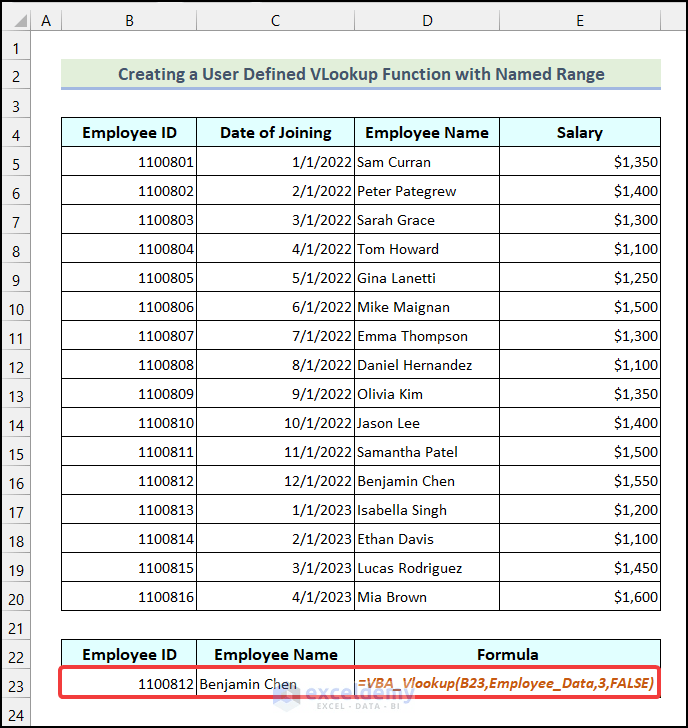This screenshot has height=728, width=688.
Task: Select cell containing Jason Lee
Action: click(427, 422)
